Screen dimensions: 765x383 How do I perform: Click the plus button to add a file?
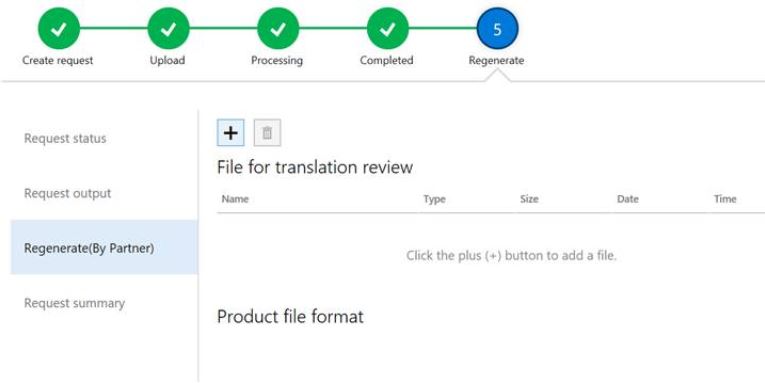(230, 133)
